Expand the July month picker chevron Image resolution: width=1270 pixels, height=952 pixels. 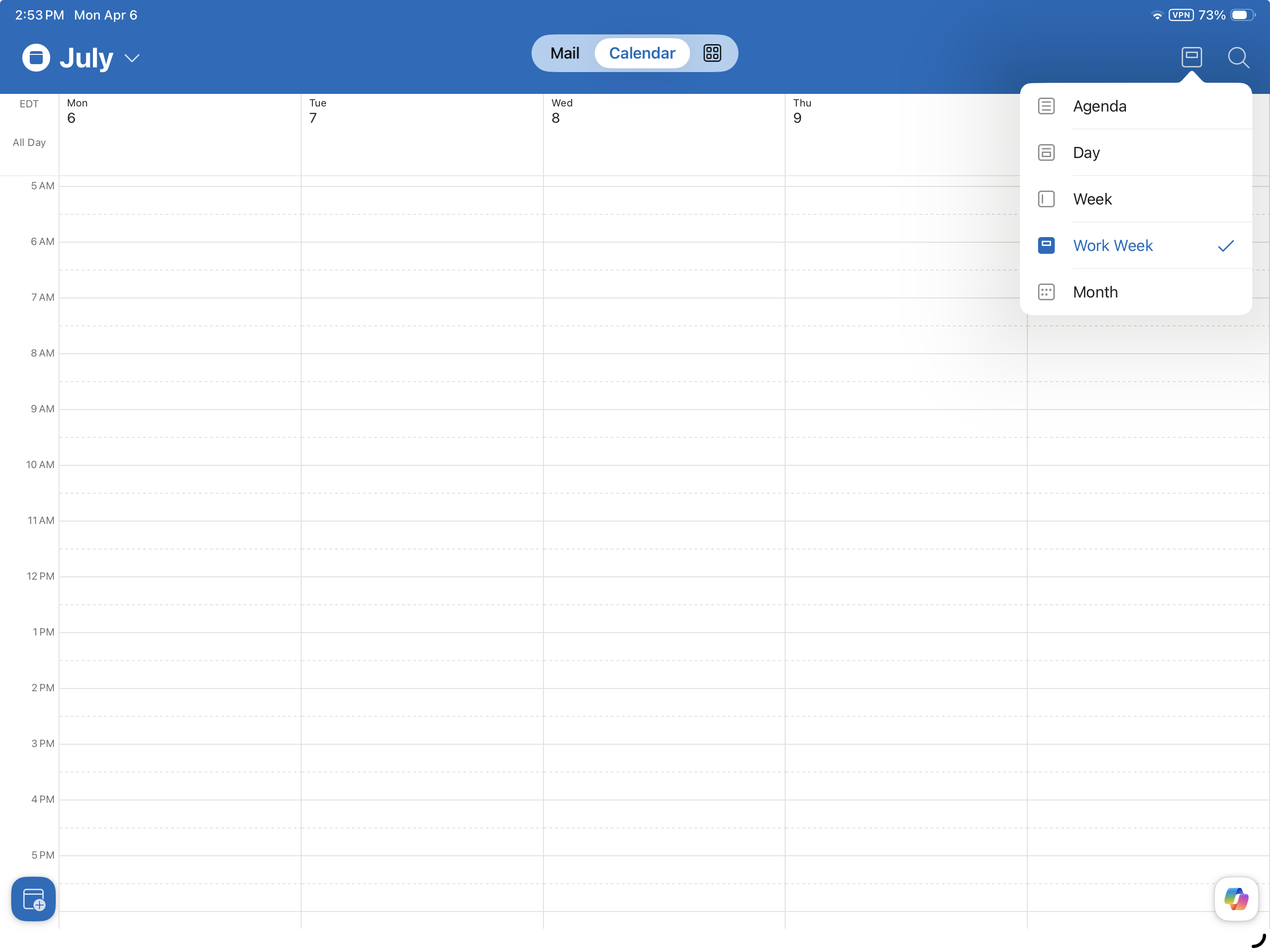pyautogui.click(x=132, y=58)
